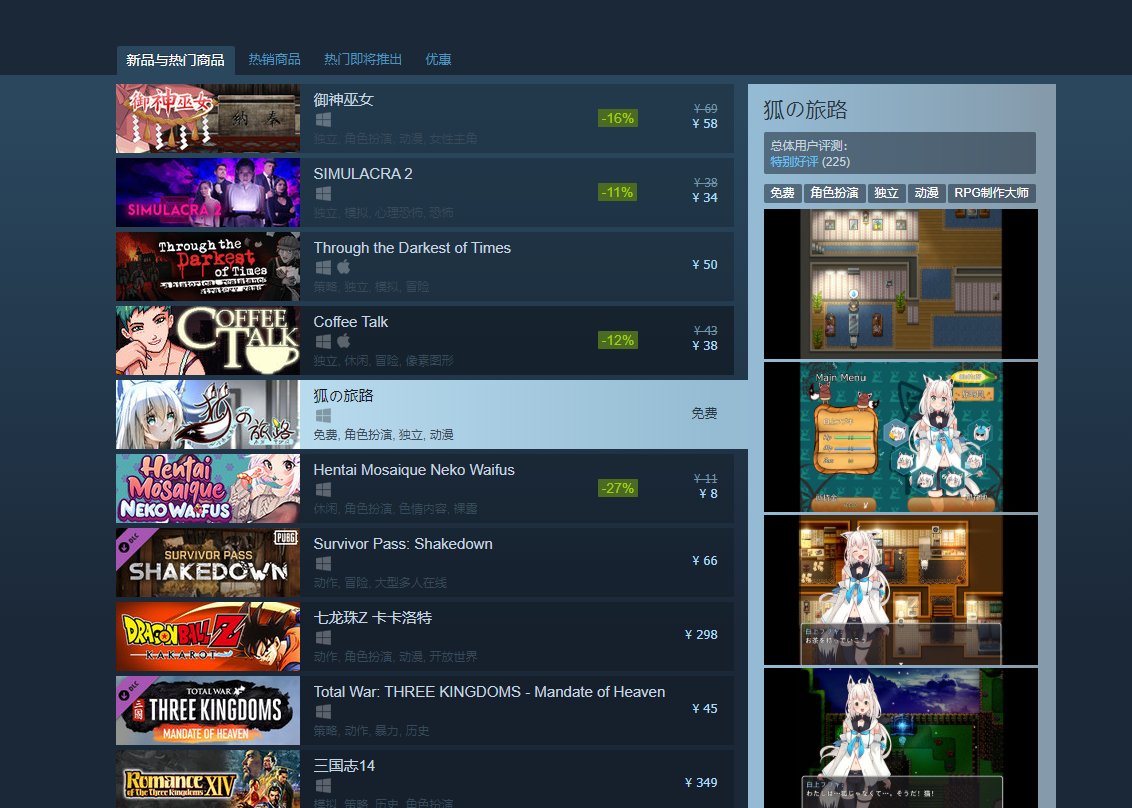View the indoor fox girl dialogue screenshot
1132x808 pixels.
coord(901,590)
